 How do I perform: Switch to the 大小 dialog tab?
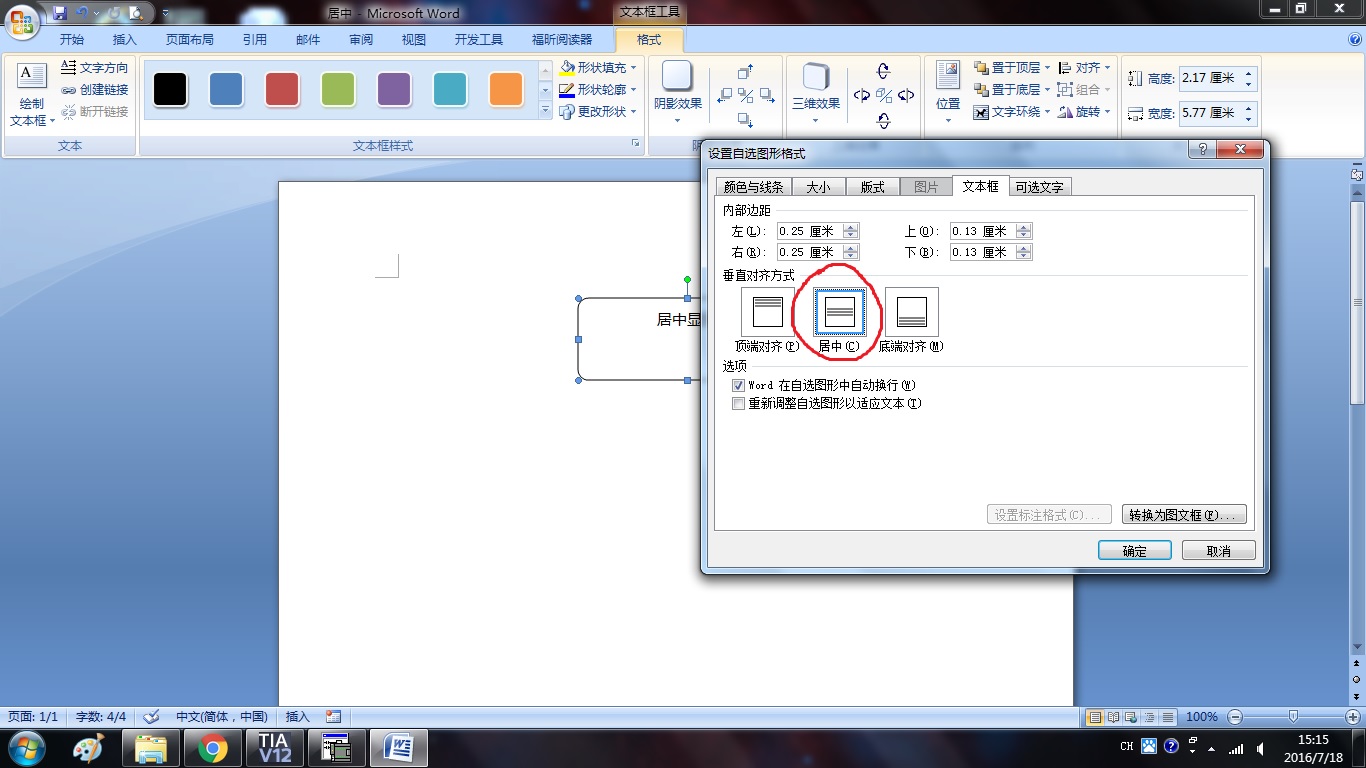(x=818, y=187)
